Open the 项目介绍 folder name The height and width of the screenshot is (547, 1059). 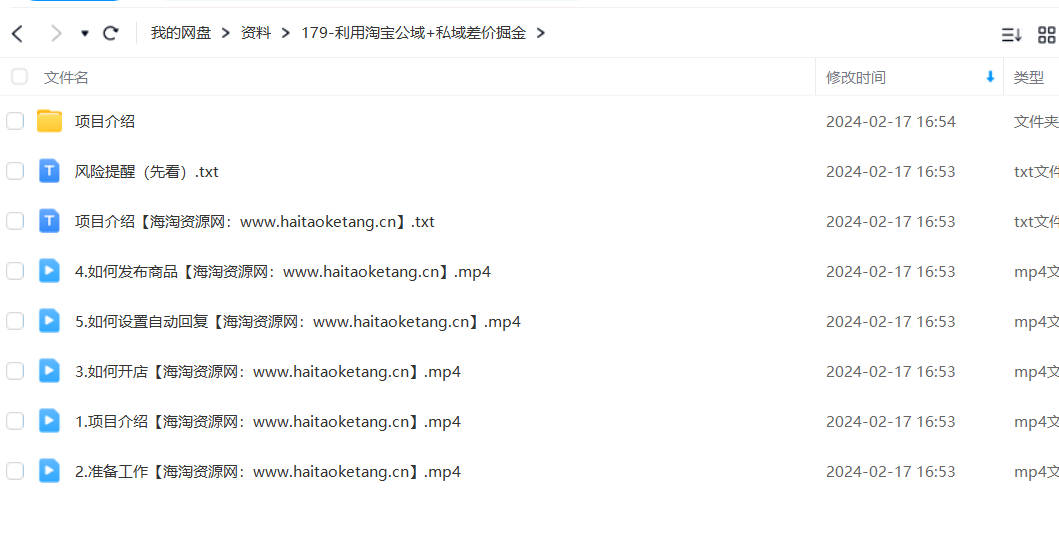pyautogui.click(x=105, y=122)
